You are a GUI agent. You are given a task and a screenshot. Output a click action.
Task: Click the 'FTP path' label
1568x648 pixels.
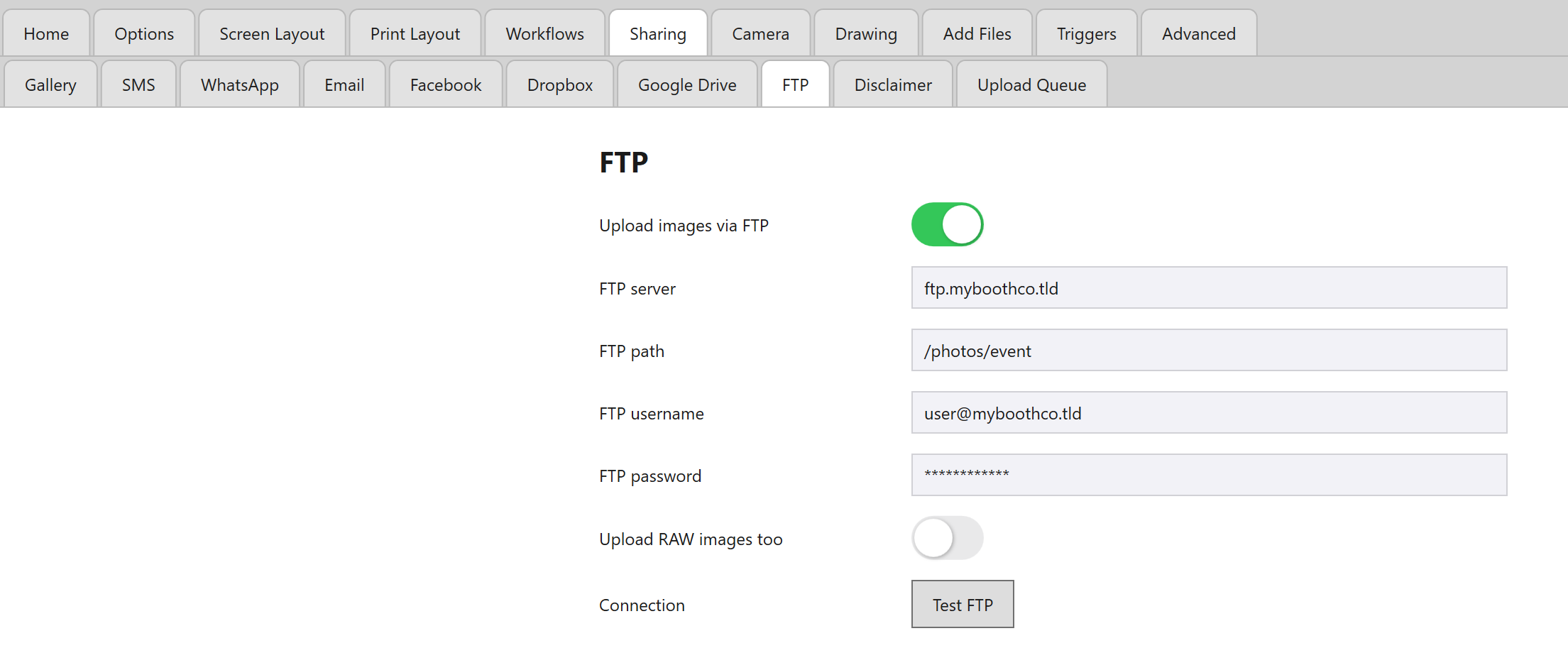click(x=632, y=351)
